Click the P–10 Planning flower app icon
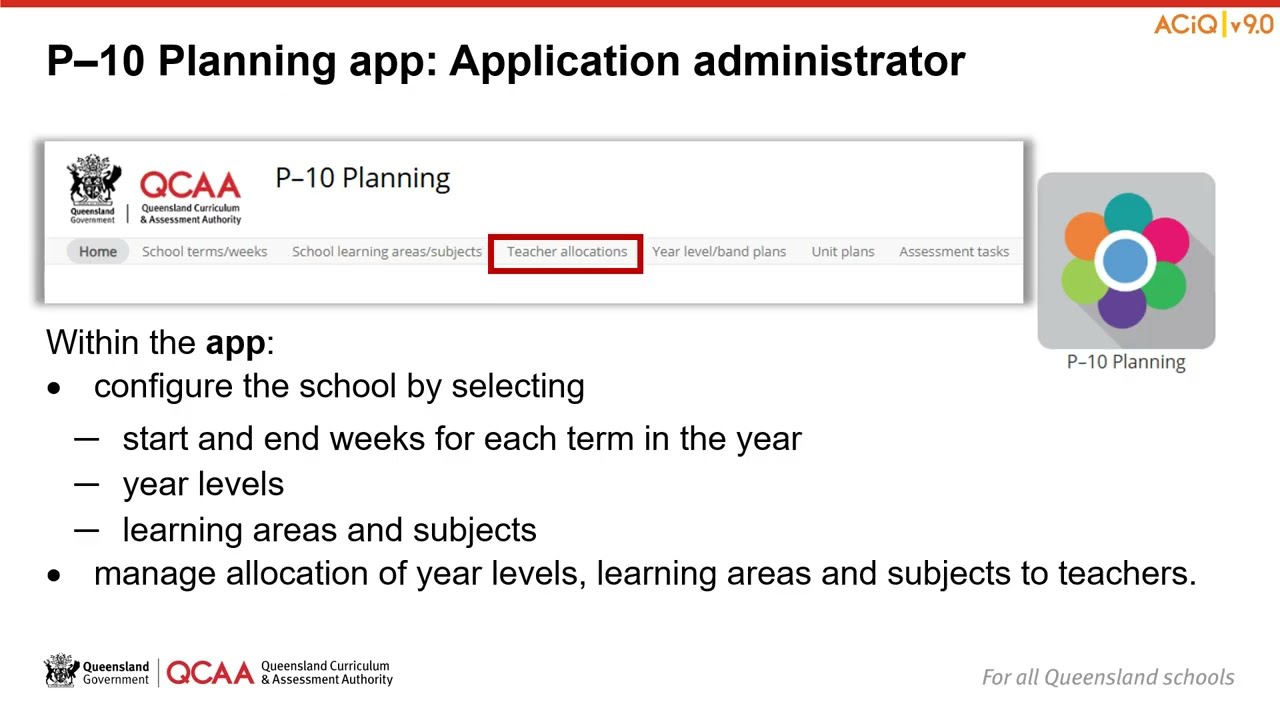The height and width of the screenshot is (720, 1280). [x=1126, y=260]
